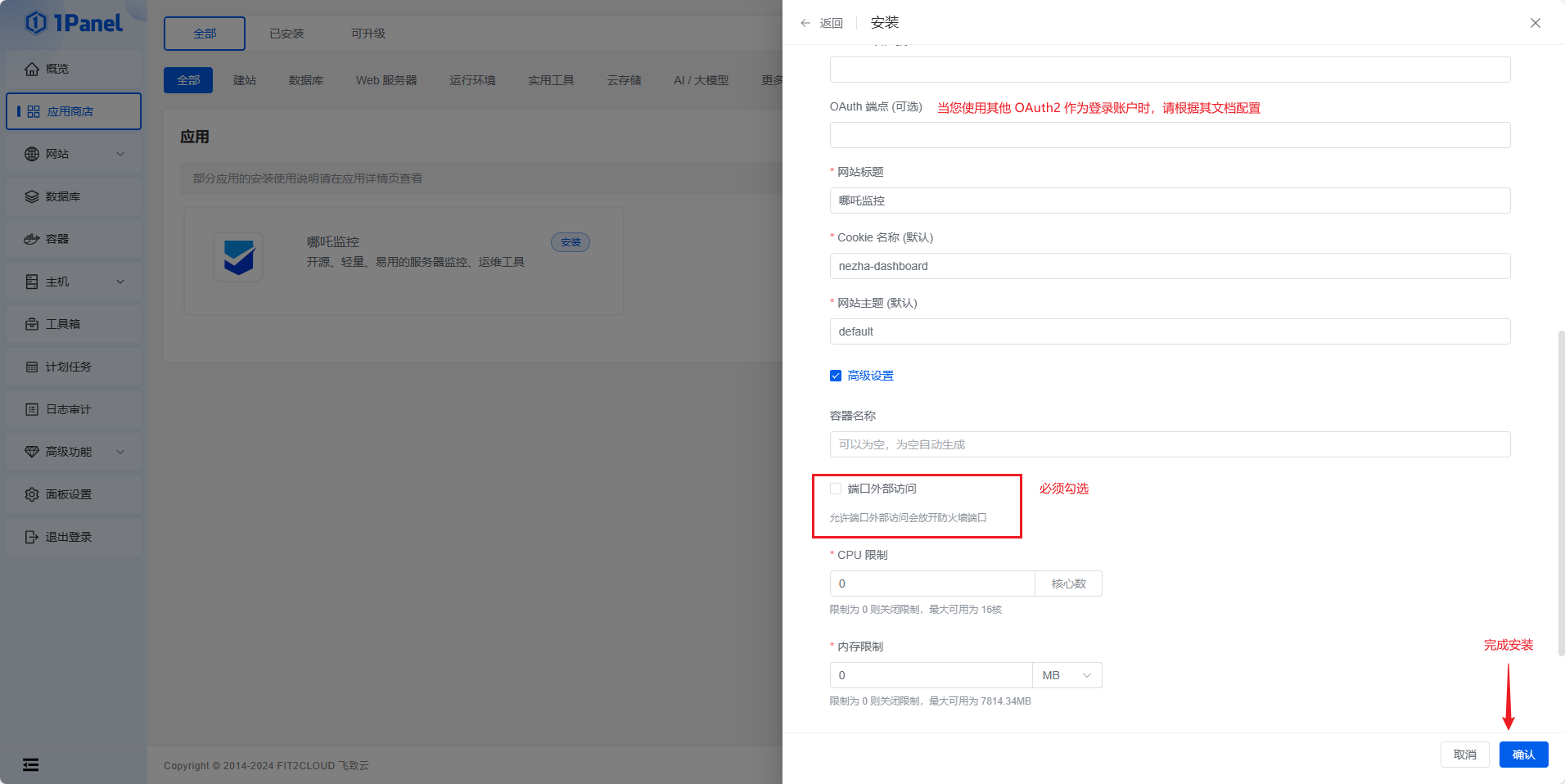
Task: Click the Database stack icon
Action: coord(32,196)
